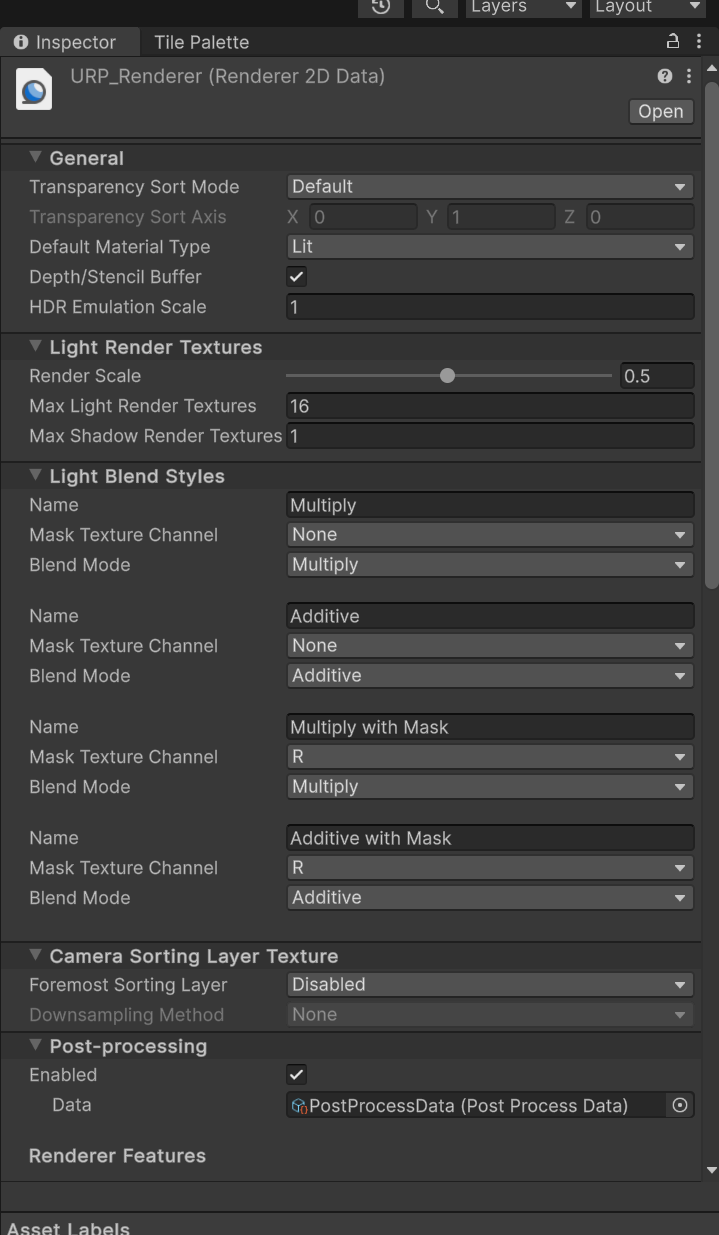This screenshot has height=1235, width=719.
Task: Click the URP_Renderer asset icon
Action: (x=34, y=90)
